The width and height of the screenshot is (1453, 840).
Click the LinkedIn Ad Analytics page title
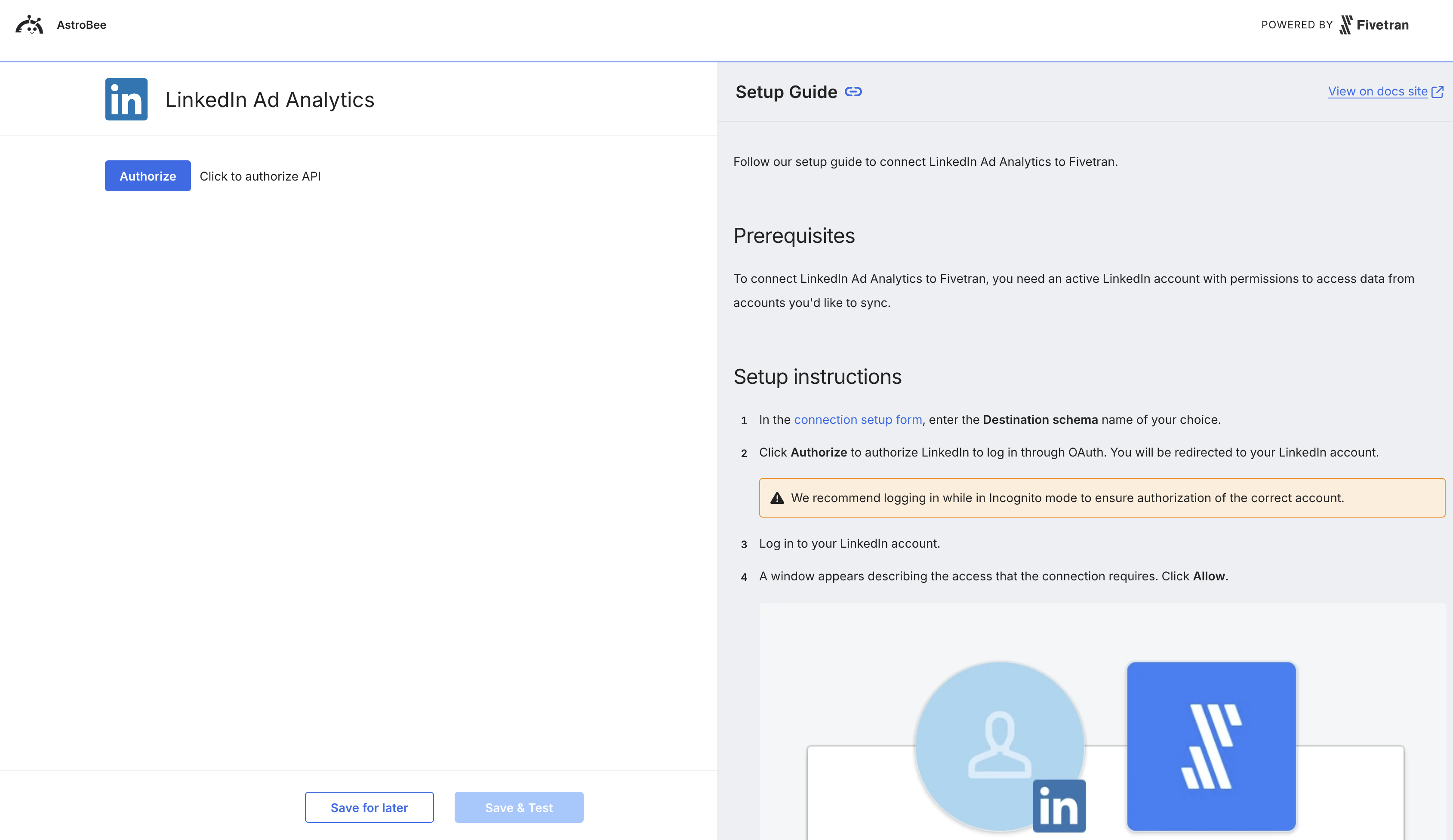(270, 99)
